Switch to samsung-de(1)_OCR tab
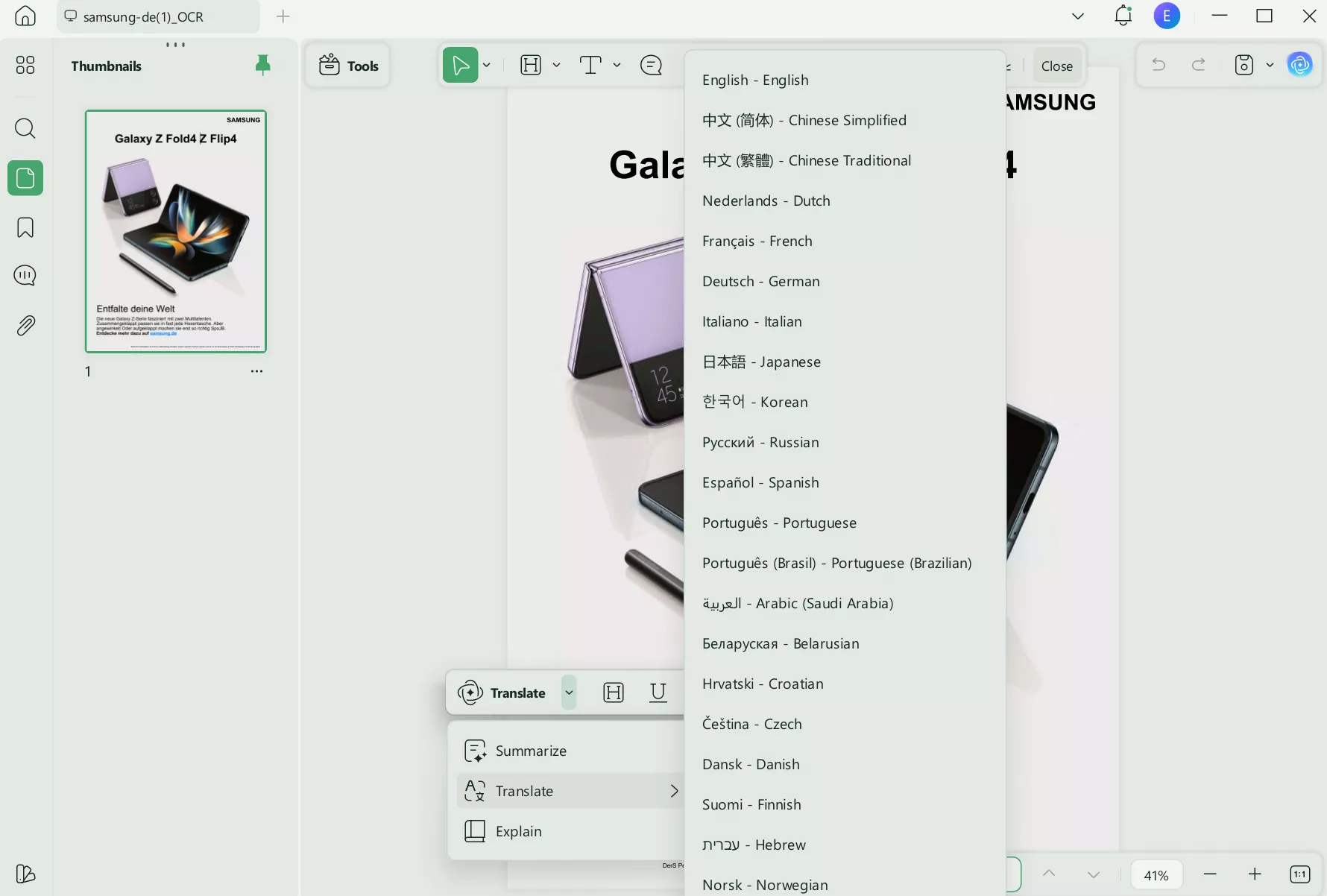Screen dimensions: 1327x896 pyautogui.click(x=158, y=16)
